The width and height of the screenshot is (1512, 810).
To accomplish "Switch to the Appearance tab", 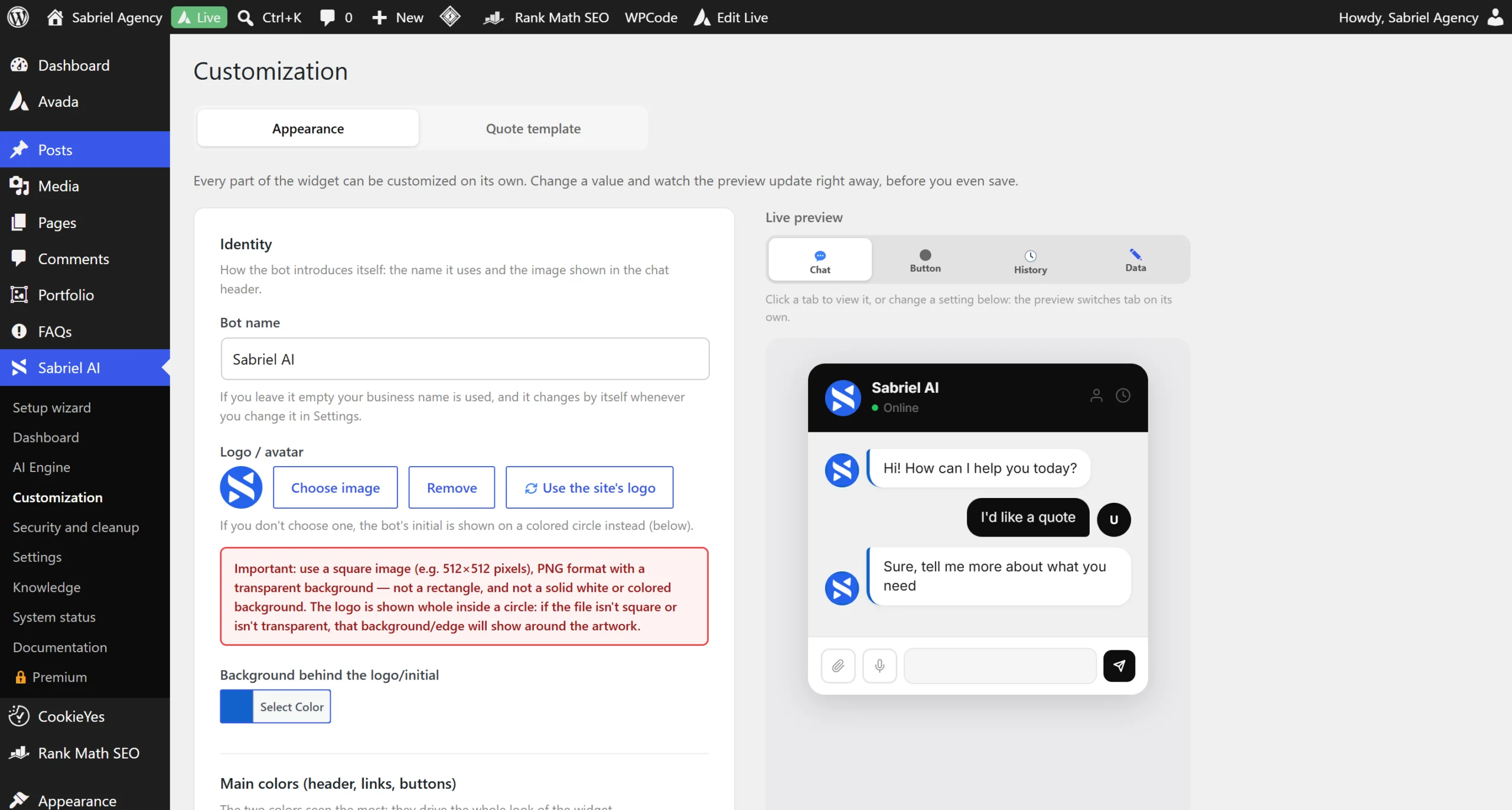I will pos(308,128).
